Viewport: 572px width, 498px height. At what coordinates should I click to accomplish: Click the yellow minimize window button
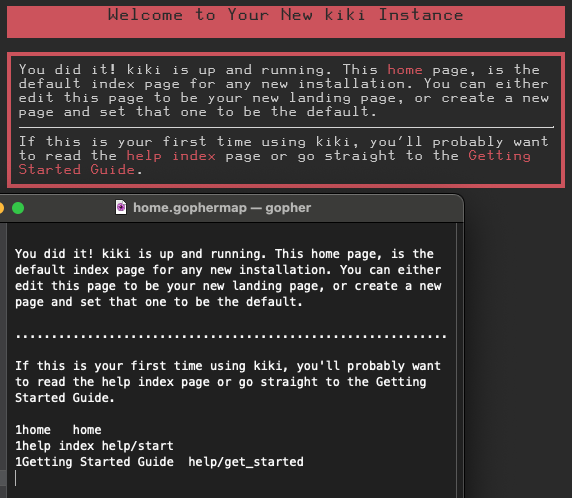coord(1,208)
